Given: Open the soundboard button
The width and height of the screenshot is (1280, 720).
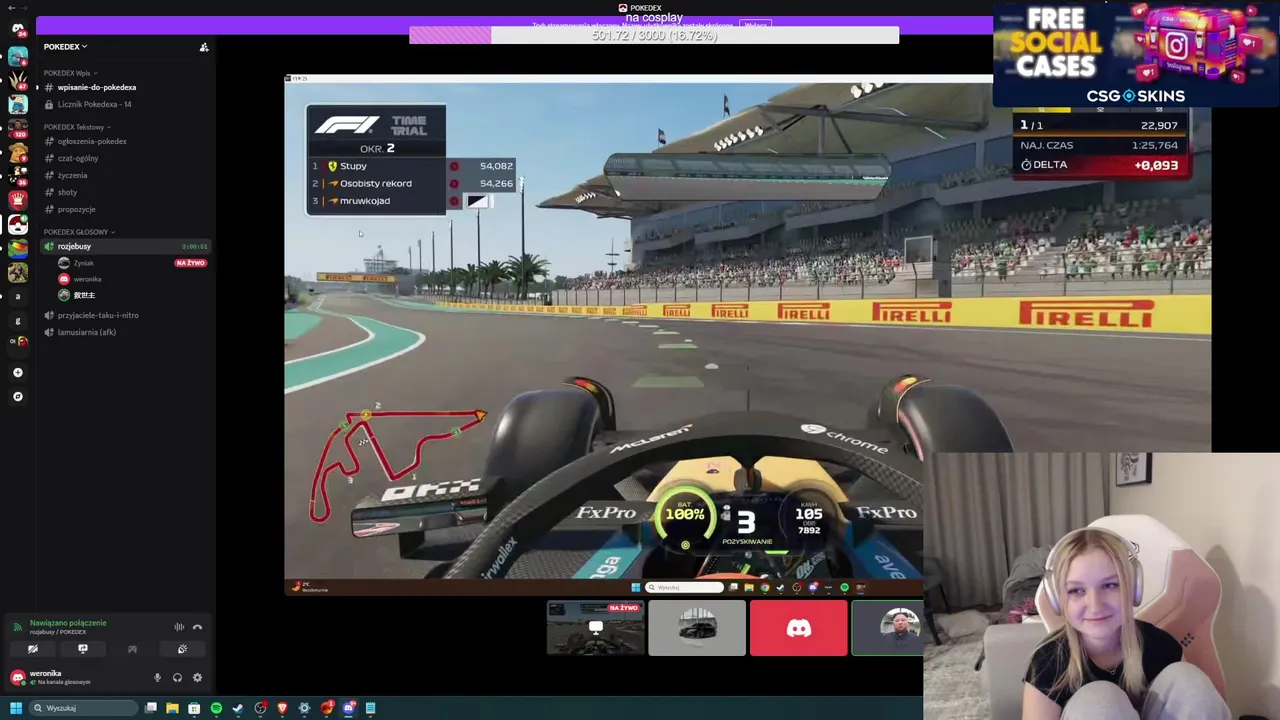Looking at the screenshot, I should click(x=182, y=649).
